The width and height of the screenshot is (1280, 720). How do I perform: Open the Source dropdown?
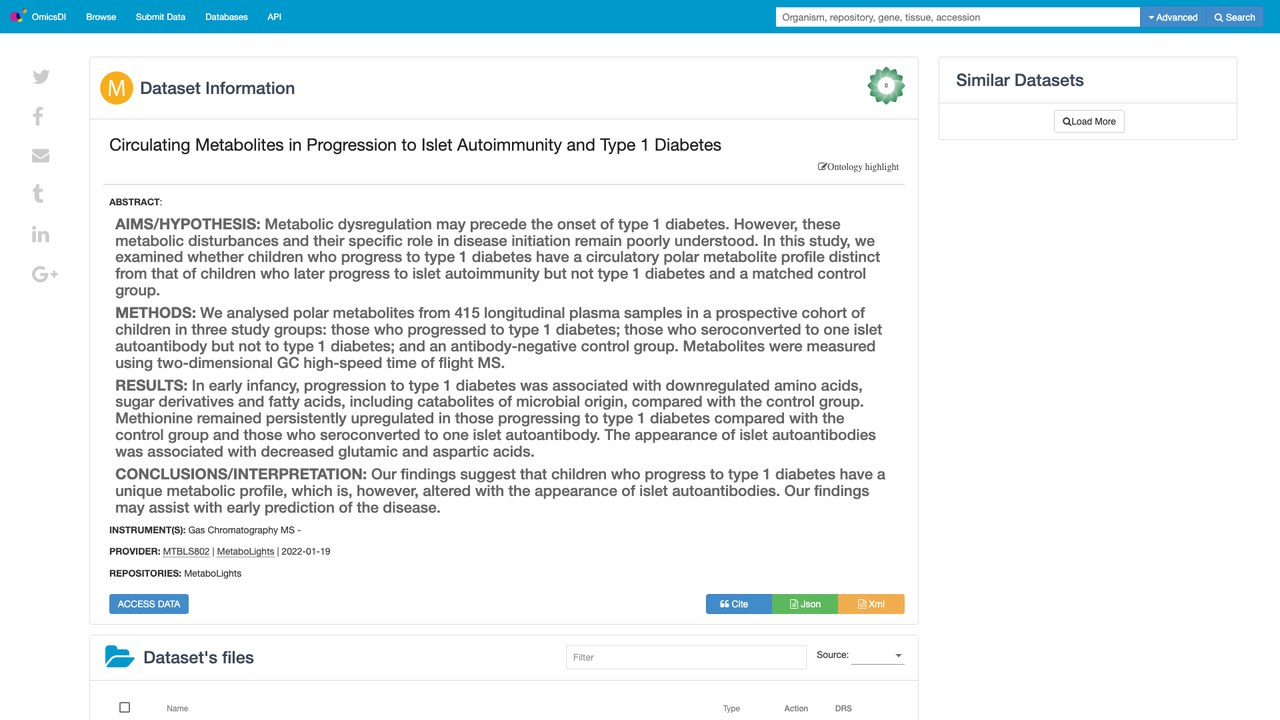(877, 656)
